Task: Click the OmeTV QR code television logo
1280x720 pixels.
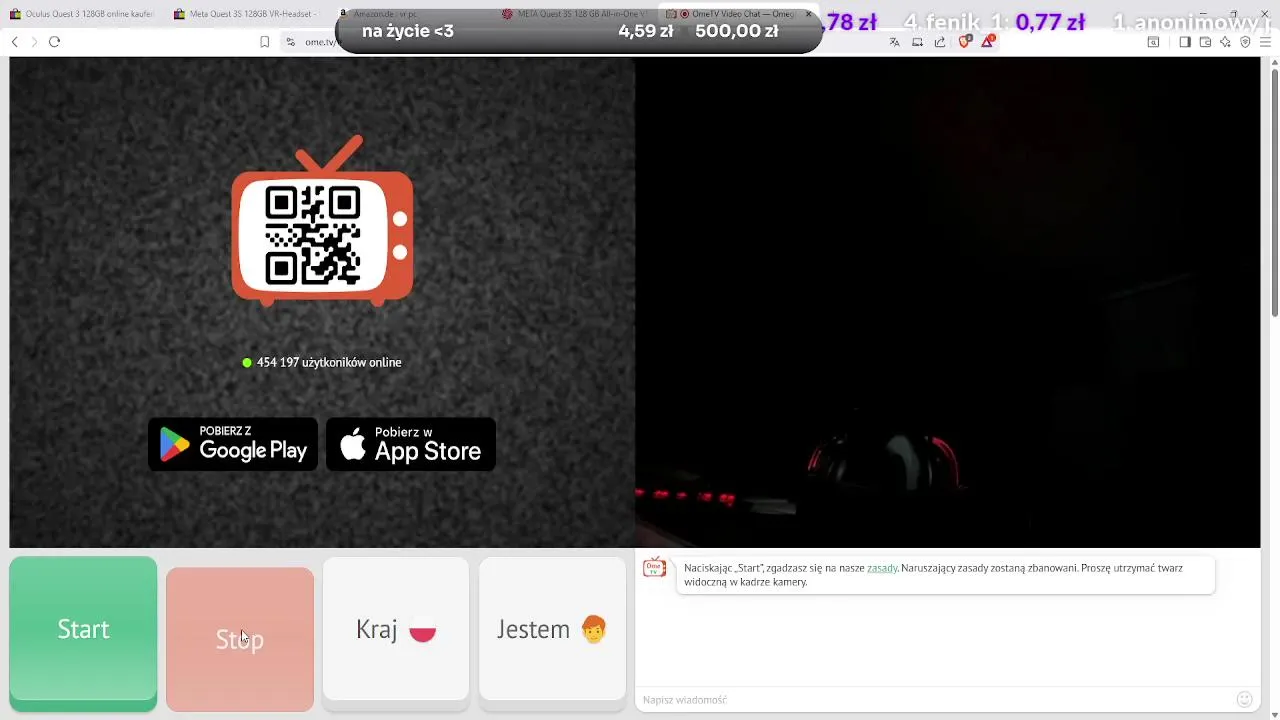Action: click(322, 220)
